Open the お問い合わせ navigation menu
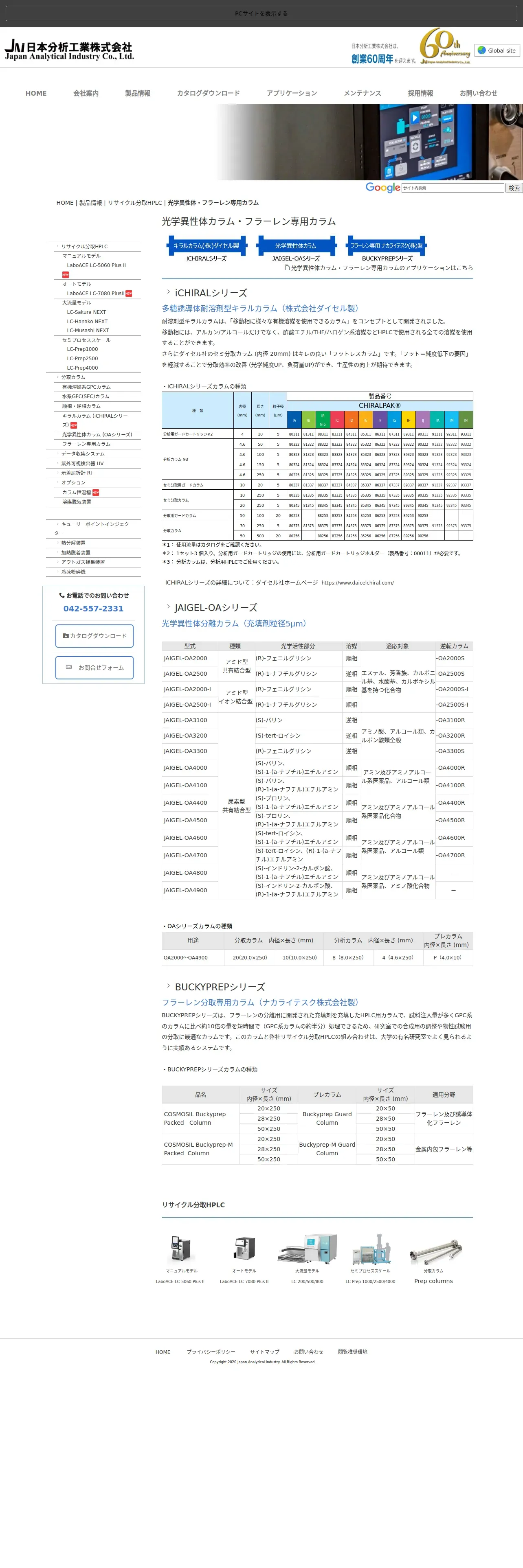Viewport: 523px width, 1568px height. tap(479, 93)
